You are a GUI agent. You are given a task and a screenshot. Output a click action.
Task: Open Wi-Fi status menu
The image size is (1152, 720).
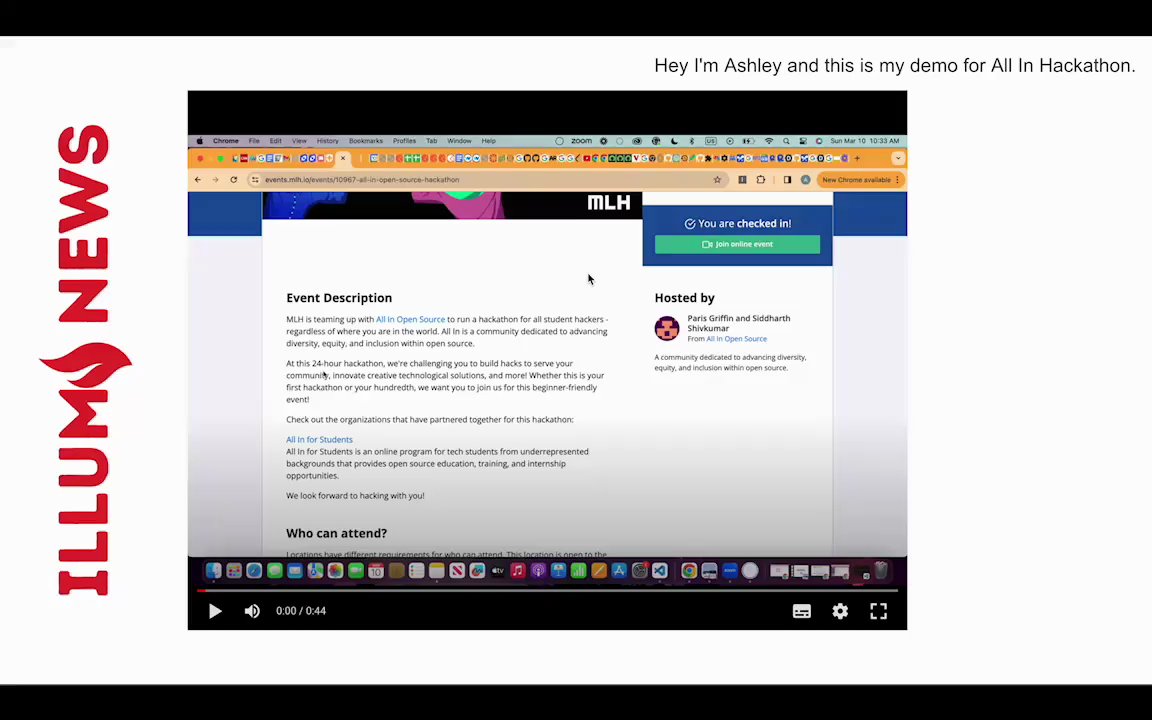(x=768, y=141)
